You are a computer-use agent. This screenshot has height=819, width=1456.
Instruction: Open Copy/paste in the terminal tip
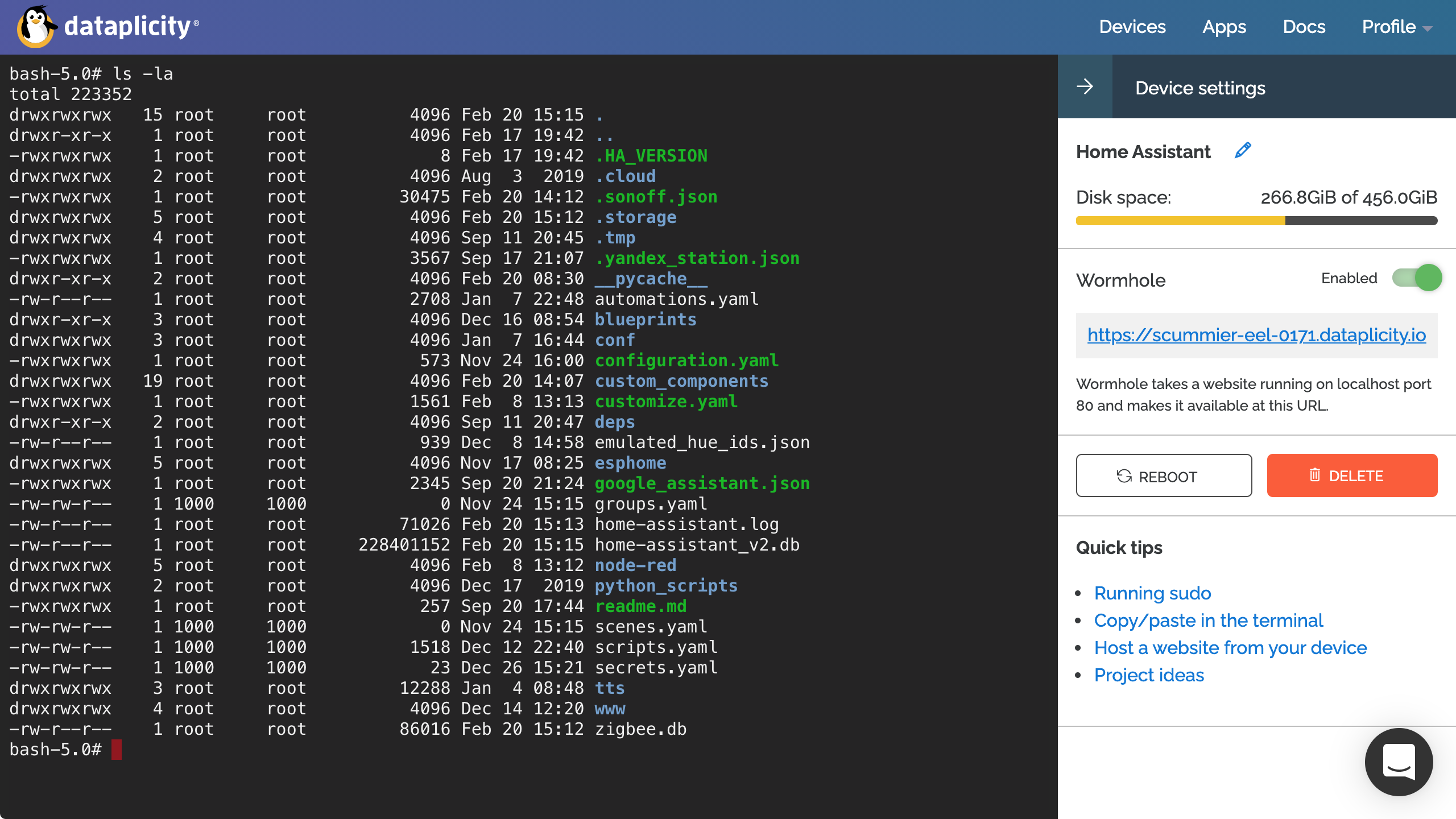[x=1208, y=621]
